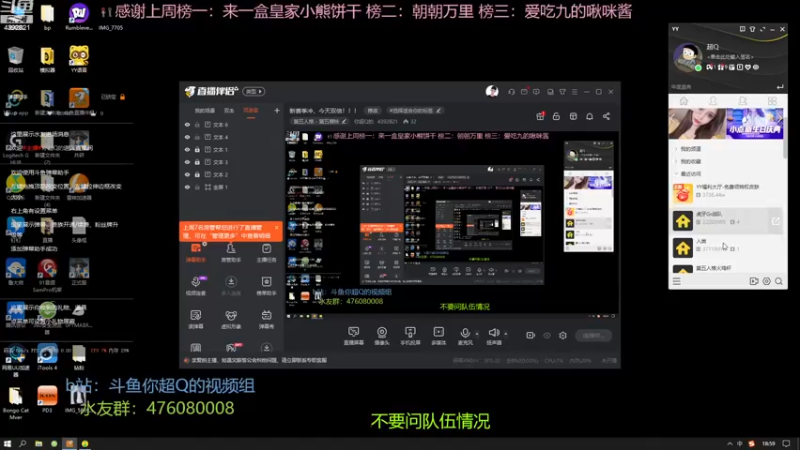Dismiss the orange notification banner

pyautogui.click(x=277, y=228)
